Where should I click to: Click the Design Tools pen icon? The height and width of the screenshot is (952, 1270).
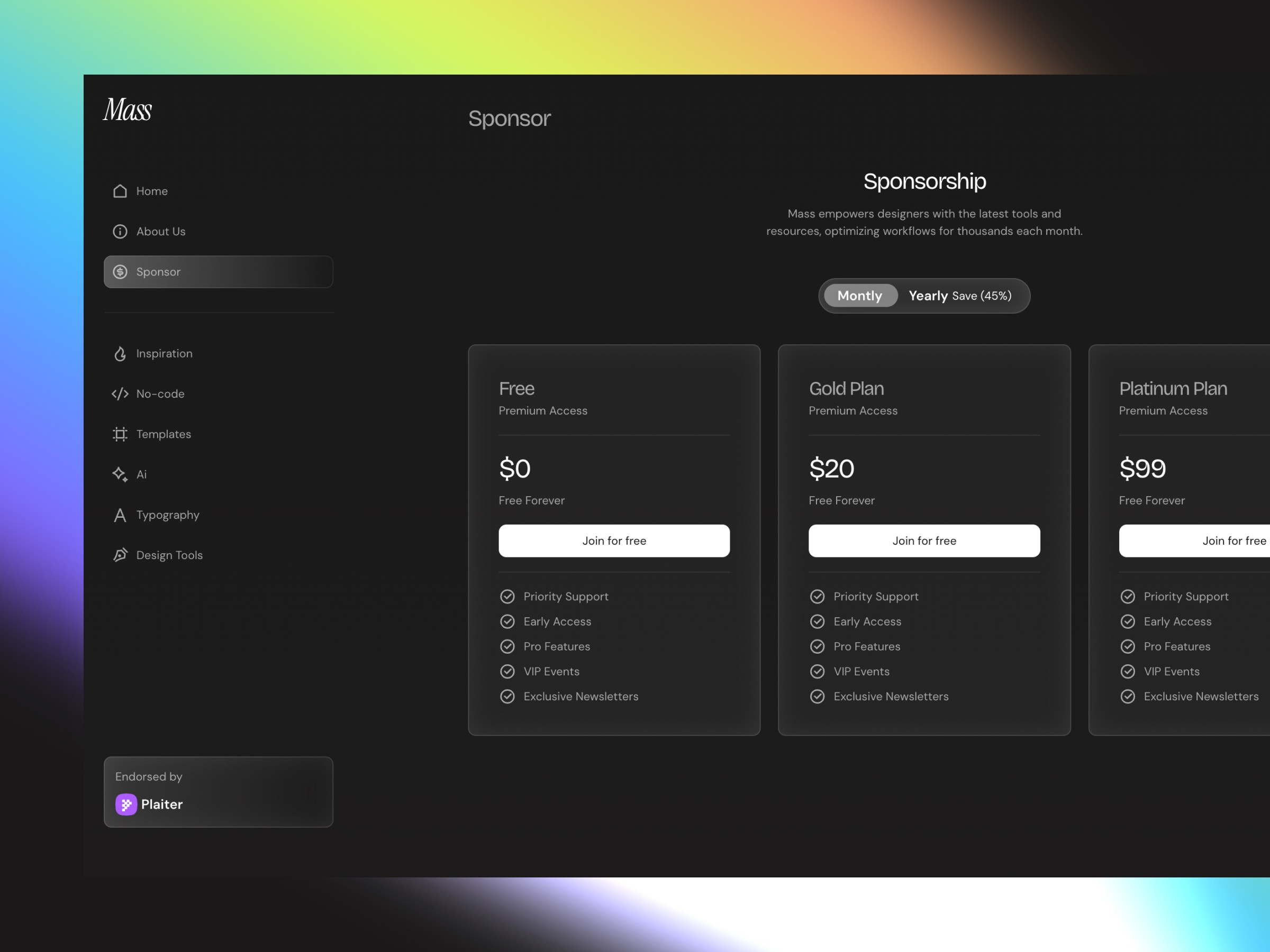point(120,555)
